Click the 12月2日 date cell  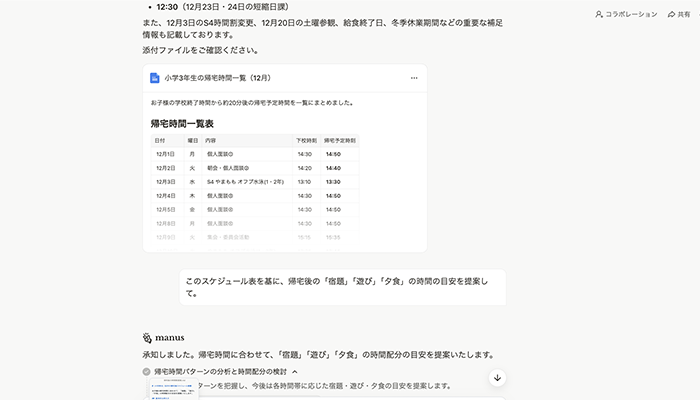pos(165,168)
